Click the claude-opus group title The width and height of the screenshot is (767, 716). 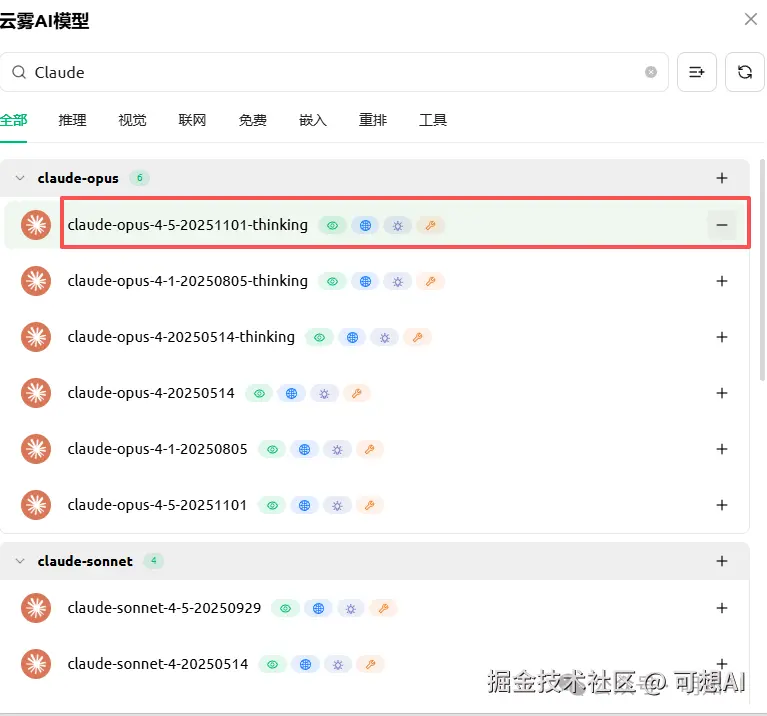pos(78,178)
